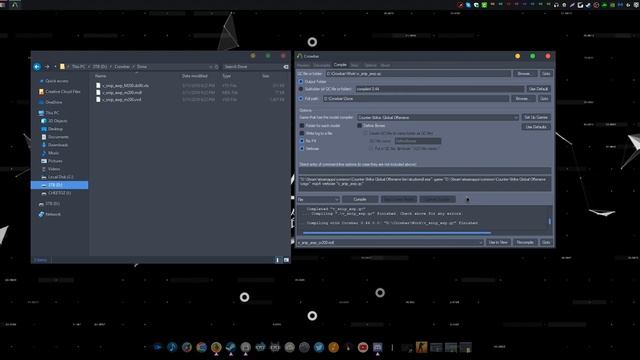Open Creative Cloud Files in sidebar
The height and width of the screenshot is (360, 640).
60,91
